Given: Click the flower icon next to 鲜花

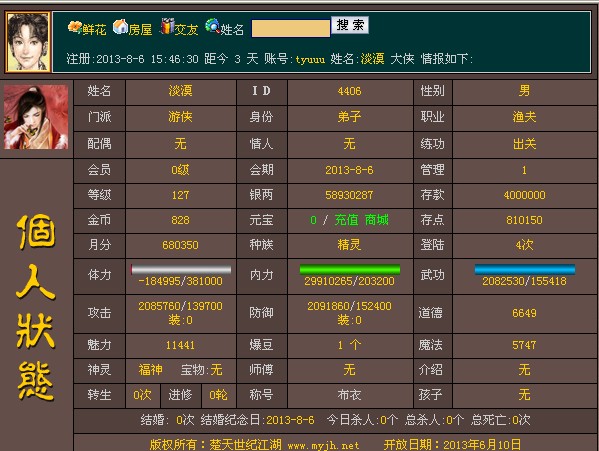Looking at the screenshot, I should pyautogui.click(x=74, y=27).
